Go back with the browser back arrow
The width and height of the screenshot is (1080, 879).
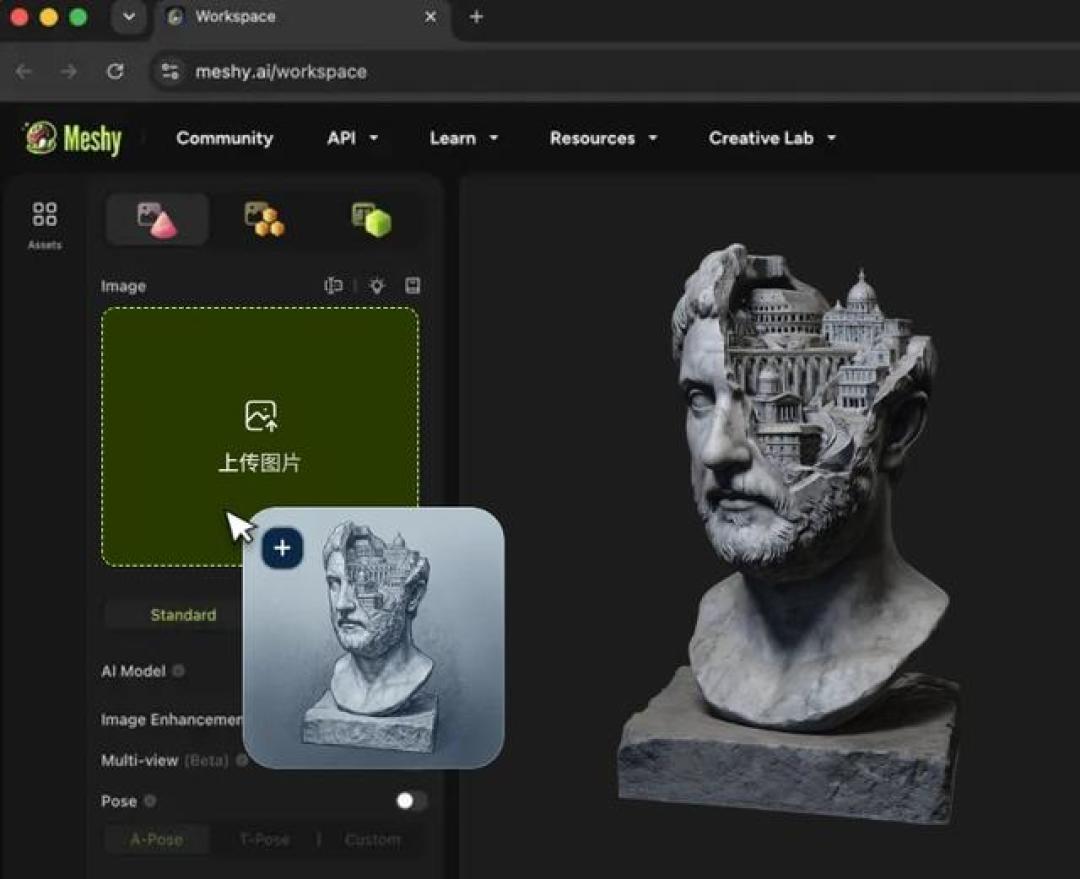click(24, 71)
